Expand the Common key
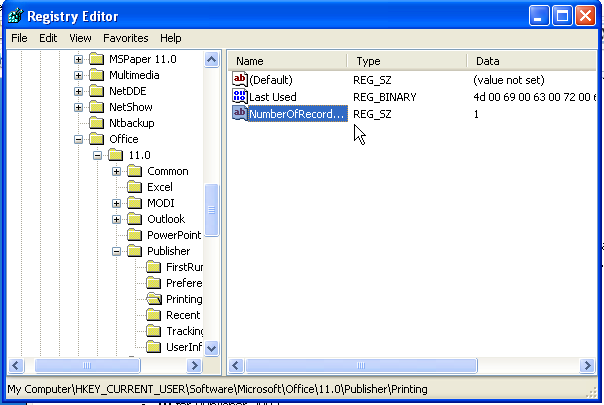The width and height of the screenshot is (604, 405). tap(116, 171)
